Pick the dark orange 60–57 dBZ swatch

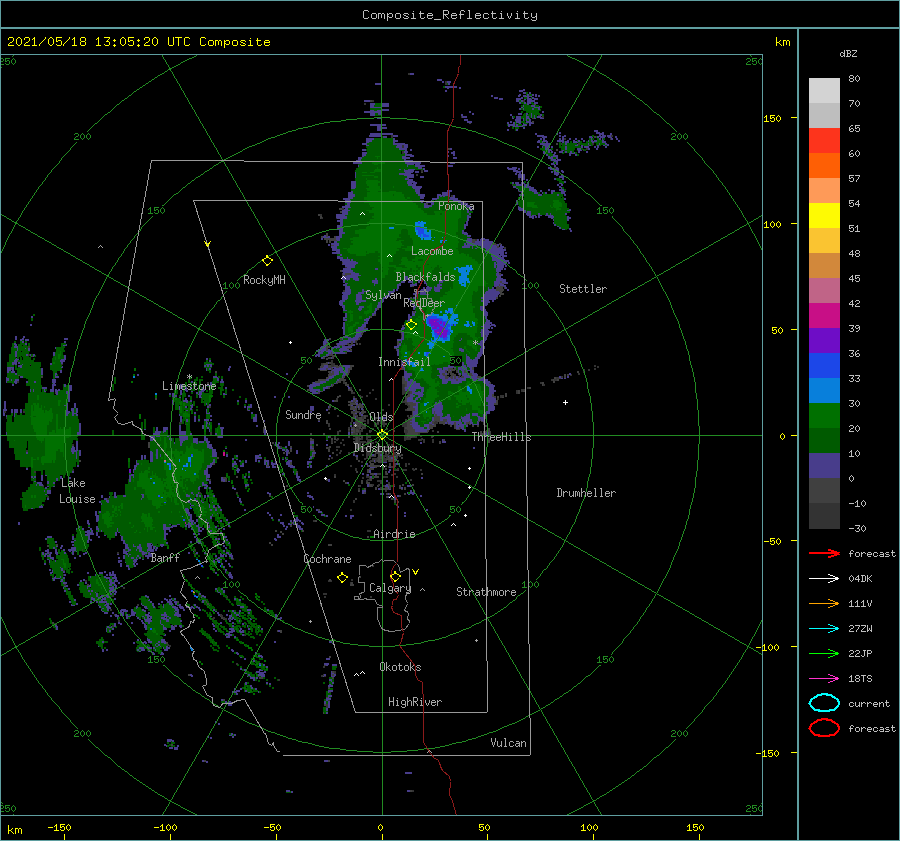coord(824,166)
